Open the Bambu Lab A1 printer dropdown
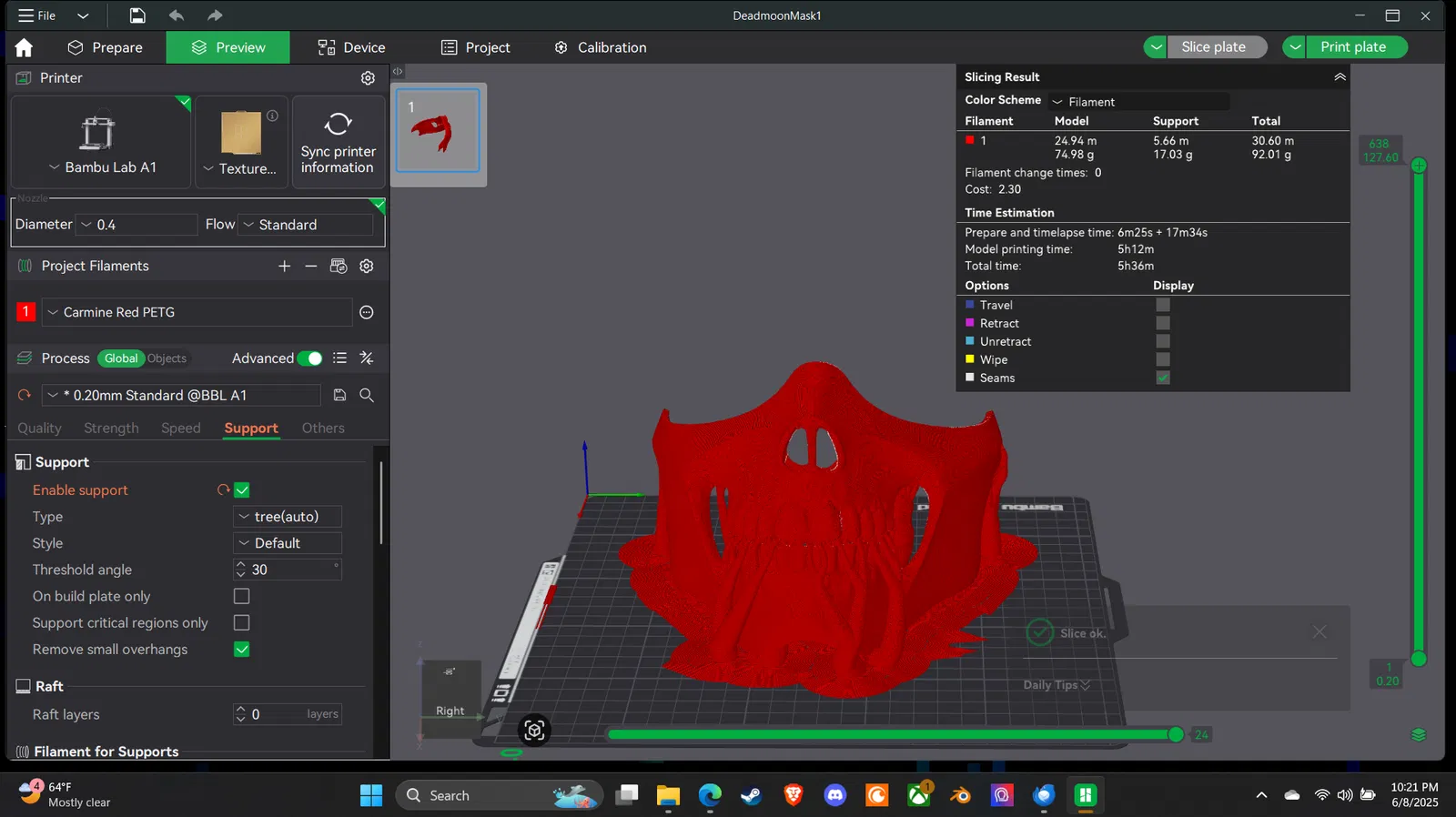Screen dimensions: 1456x817 coord(101,167)
